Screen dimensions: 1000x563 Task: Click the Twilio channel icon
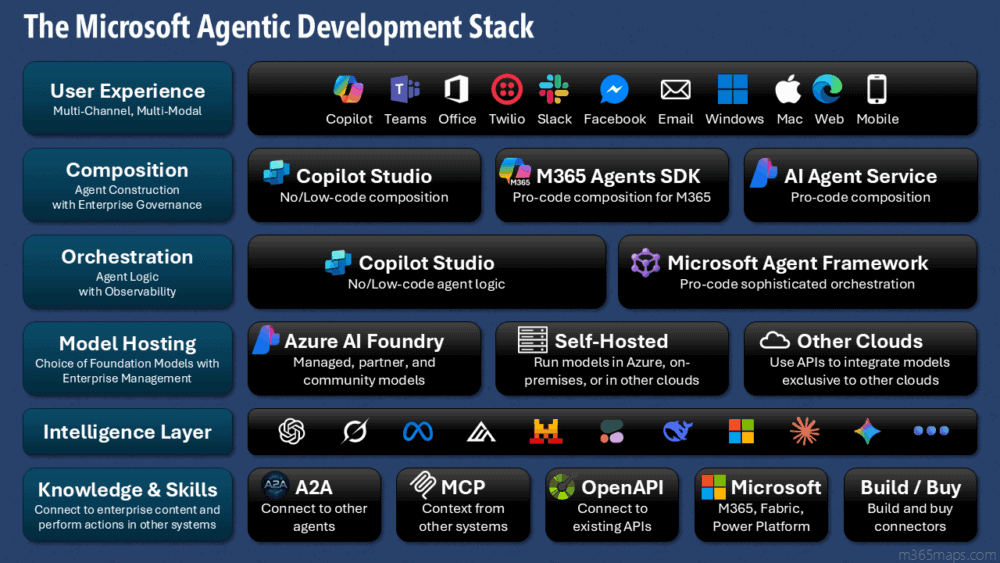point(507,90)
